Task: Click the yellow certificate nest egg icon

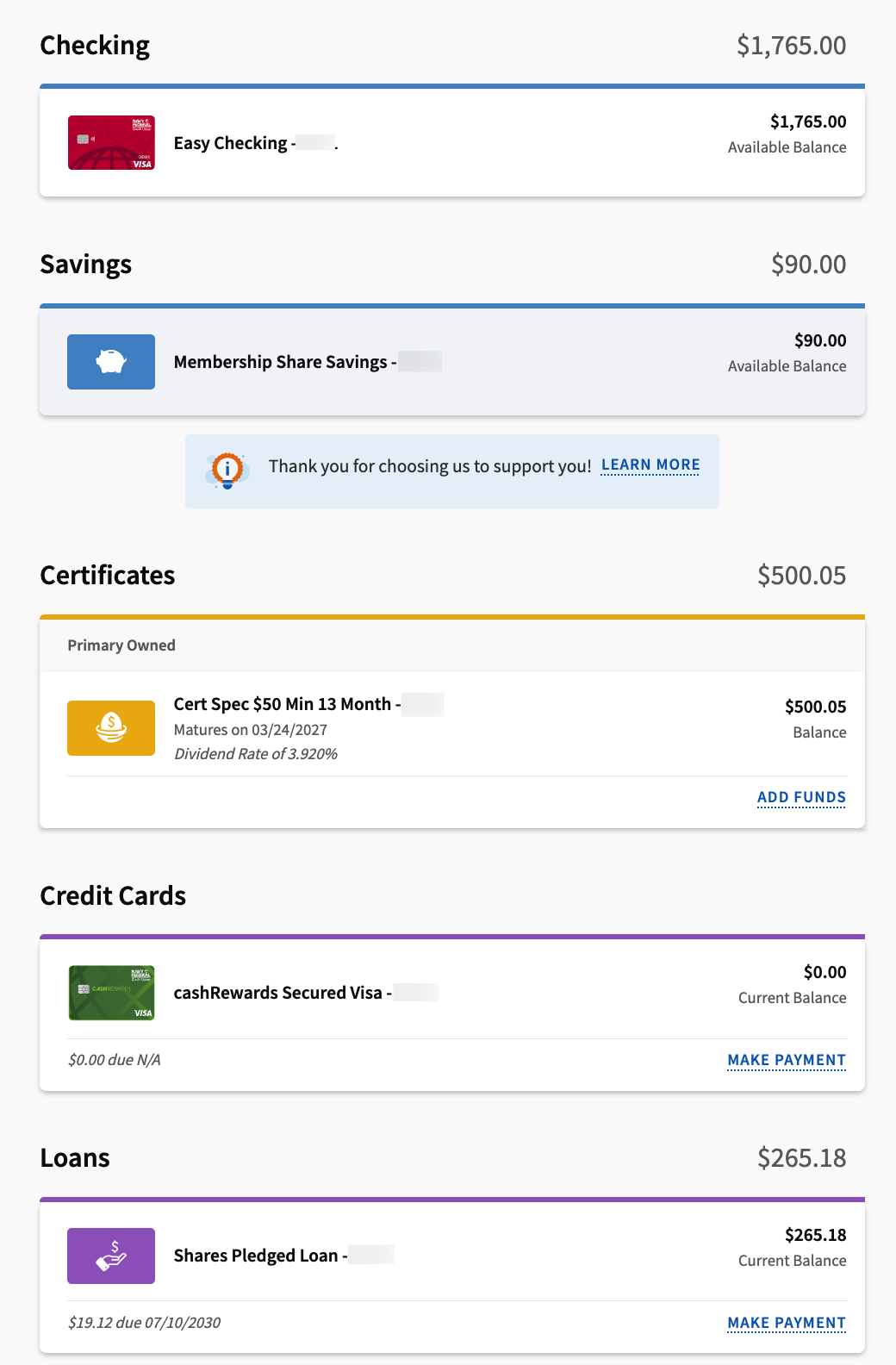Action: click(x=111, y=728)
